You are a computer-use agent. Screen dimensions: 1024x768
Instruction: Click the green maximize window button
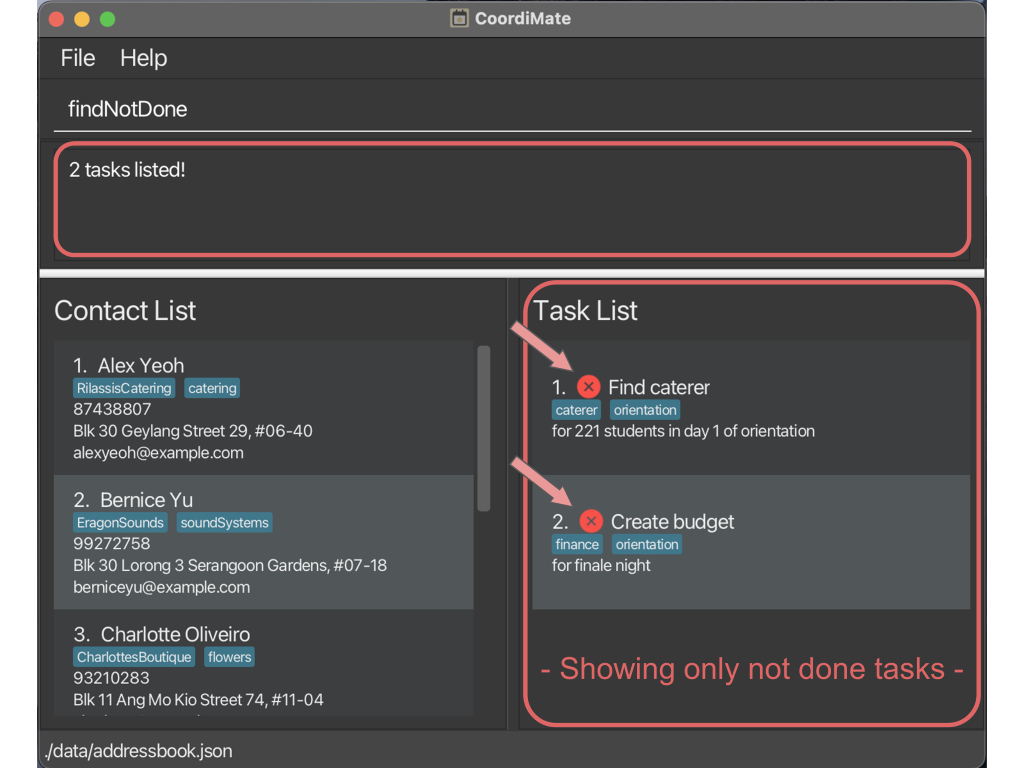pyautogui.click(x=107, y=19)
